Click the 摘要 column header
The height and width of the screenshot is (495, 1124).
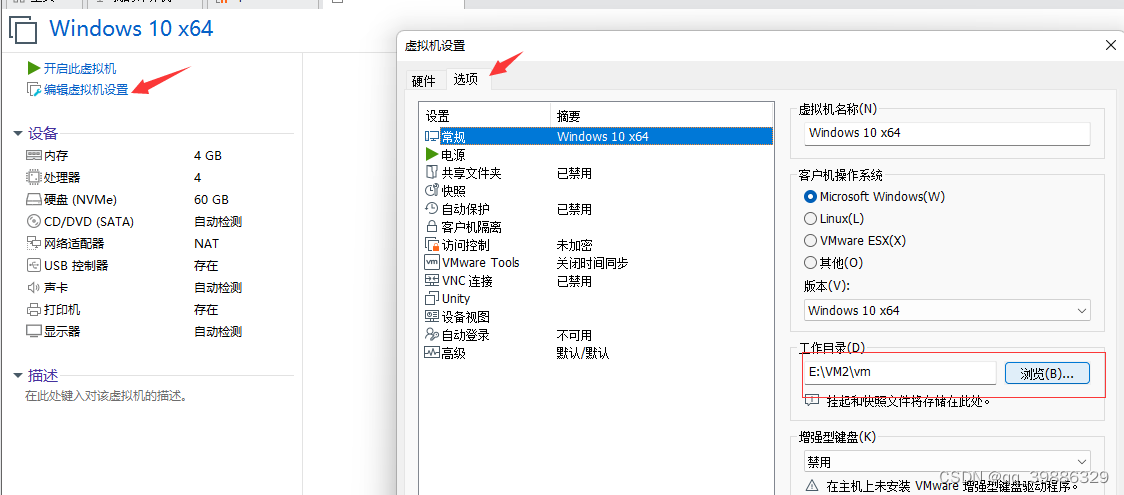(x=662, y=116)
